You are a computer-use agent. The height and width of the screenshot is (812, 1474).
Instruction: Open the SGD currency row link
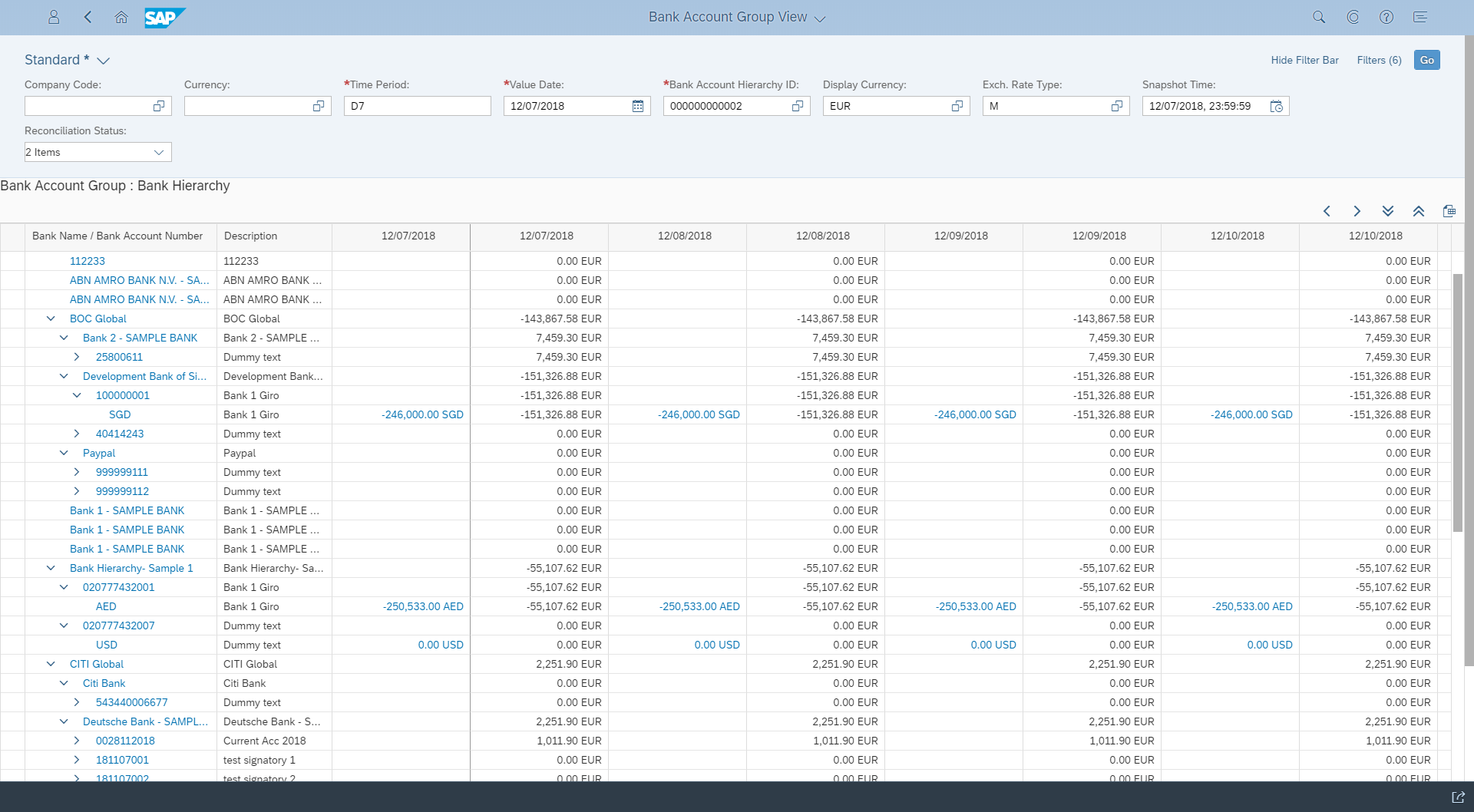pos(120,414)
